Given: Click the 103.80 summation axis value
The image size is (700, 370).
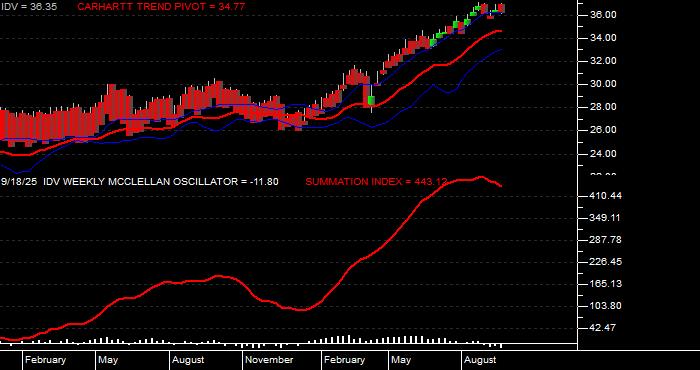Looking at the screenshot, I should pos(605,306).
